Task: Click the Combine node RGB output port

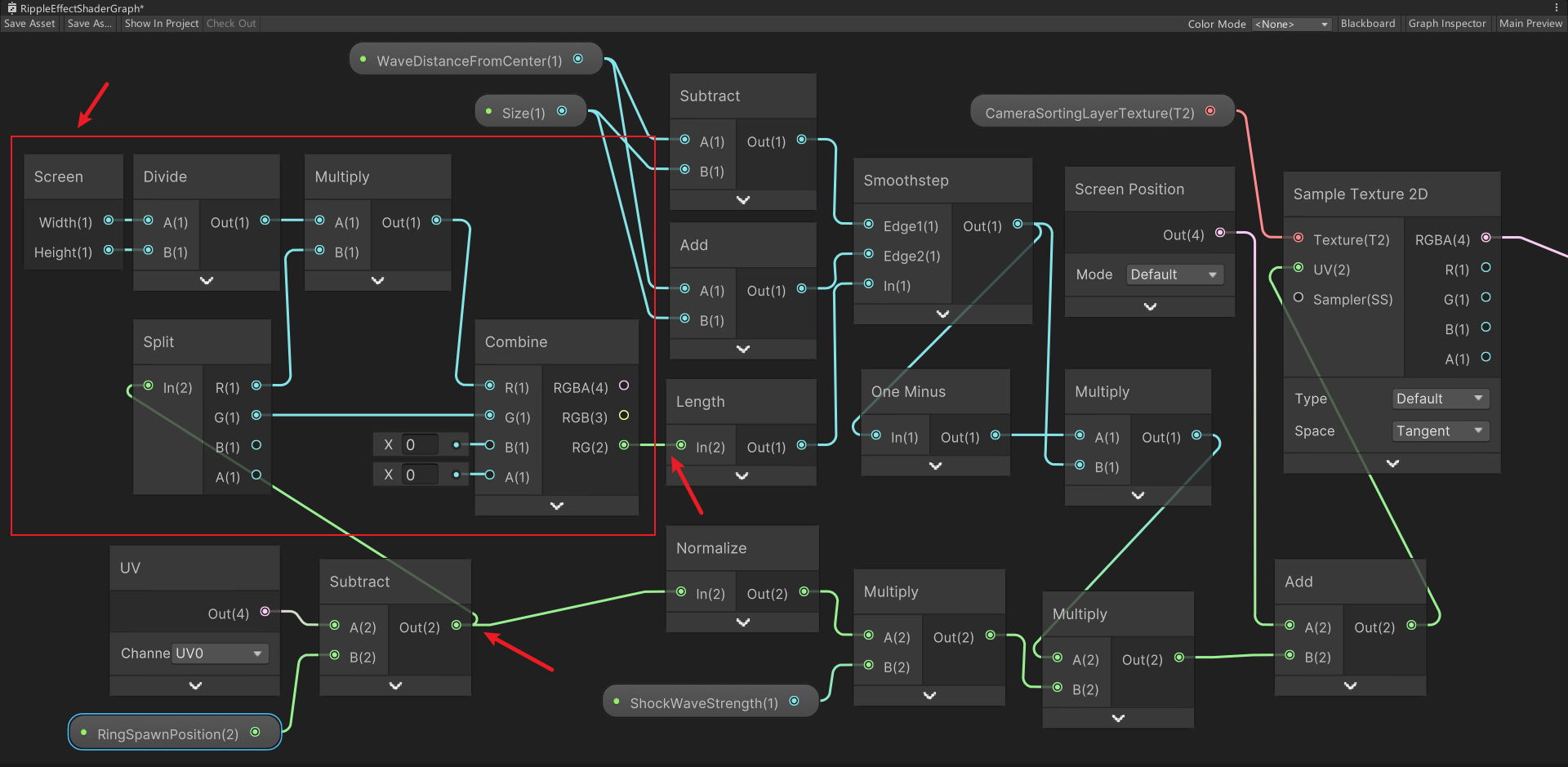Action: coord(624,415)
